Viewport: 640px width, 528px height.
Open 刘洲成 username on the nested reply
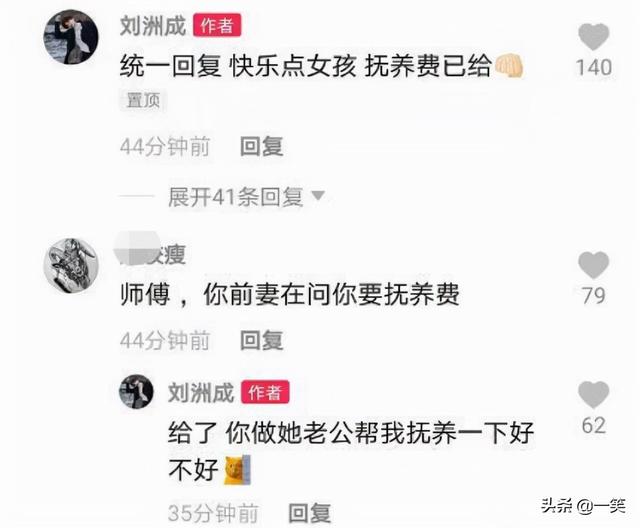tap(201, 393)
